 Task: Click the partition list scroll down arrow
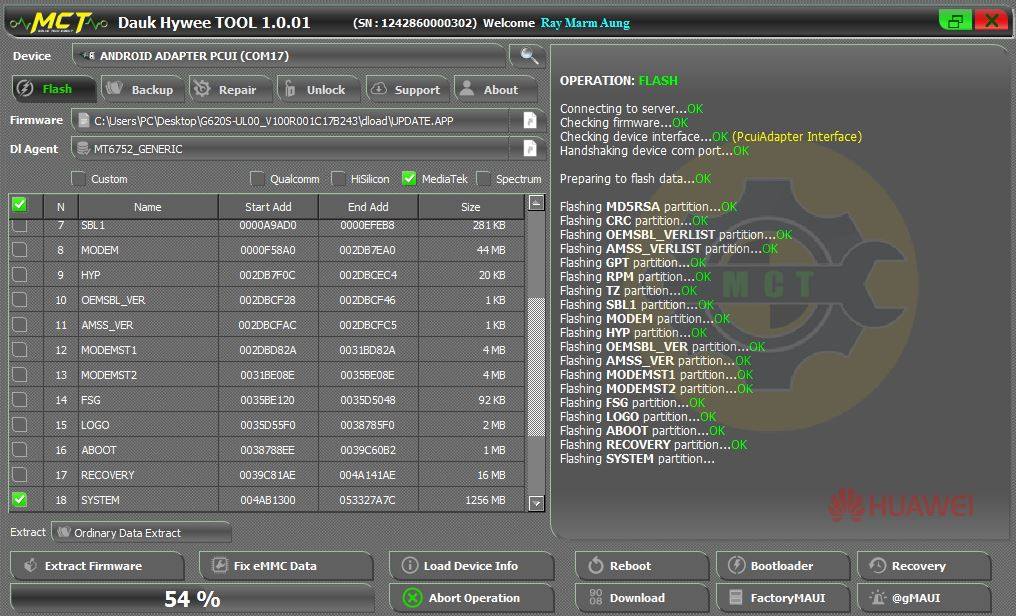[537, 503]
